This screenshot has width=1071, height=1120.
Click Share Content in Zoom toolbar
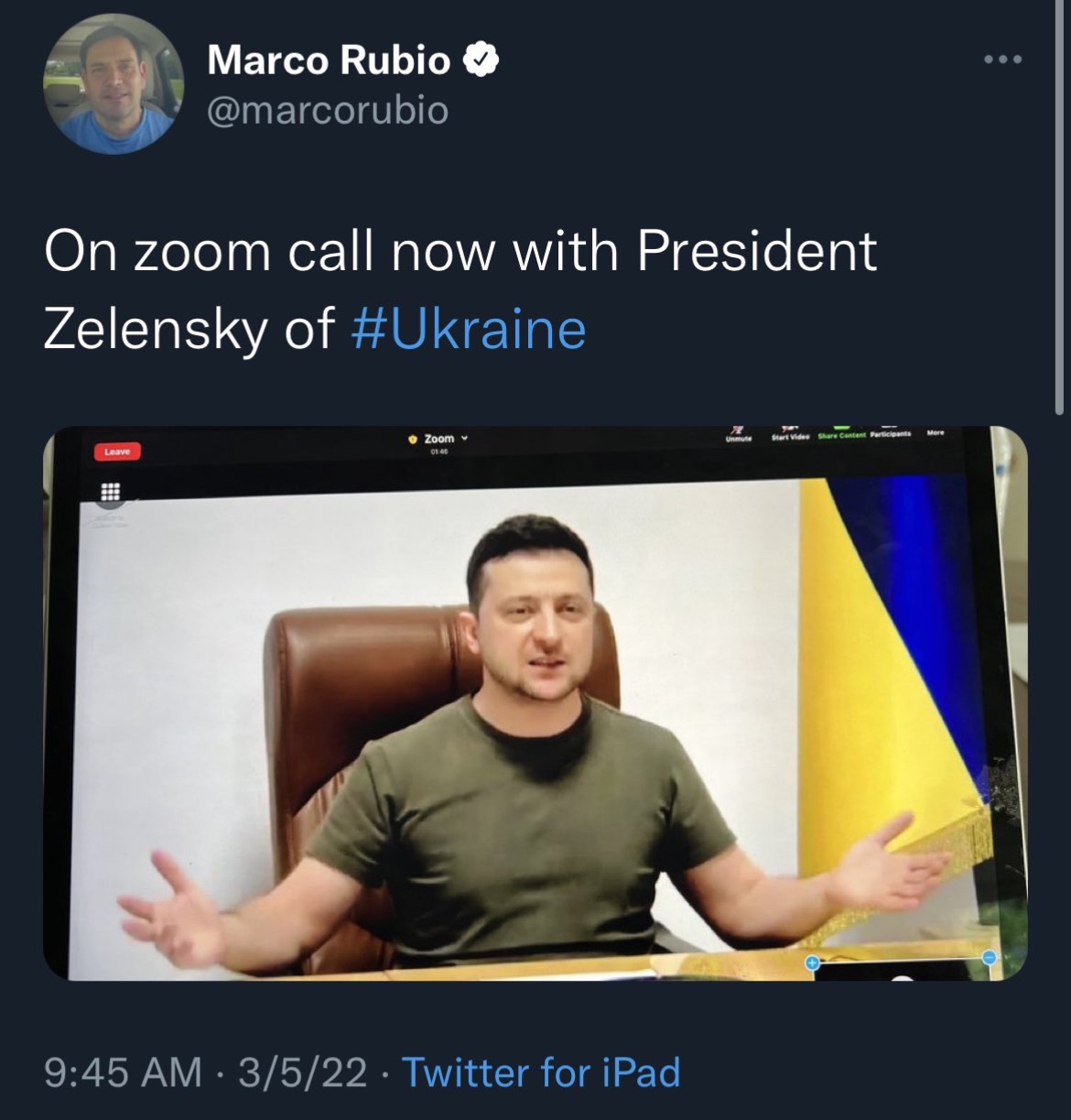point(840,433)
